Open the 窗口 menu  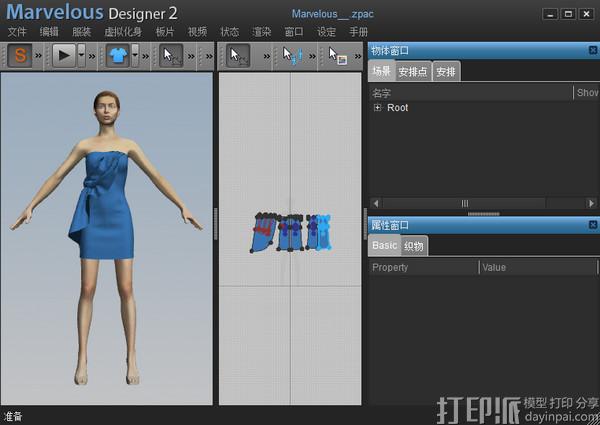point(294,32)
